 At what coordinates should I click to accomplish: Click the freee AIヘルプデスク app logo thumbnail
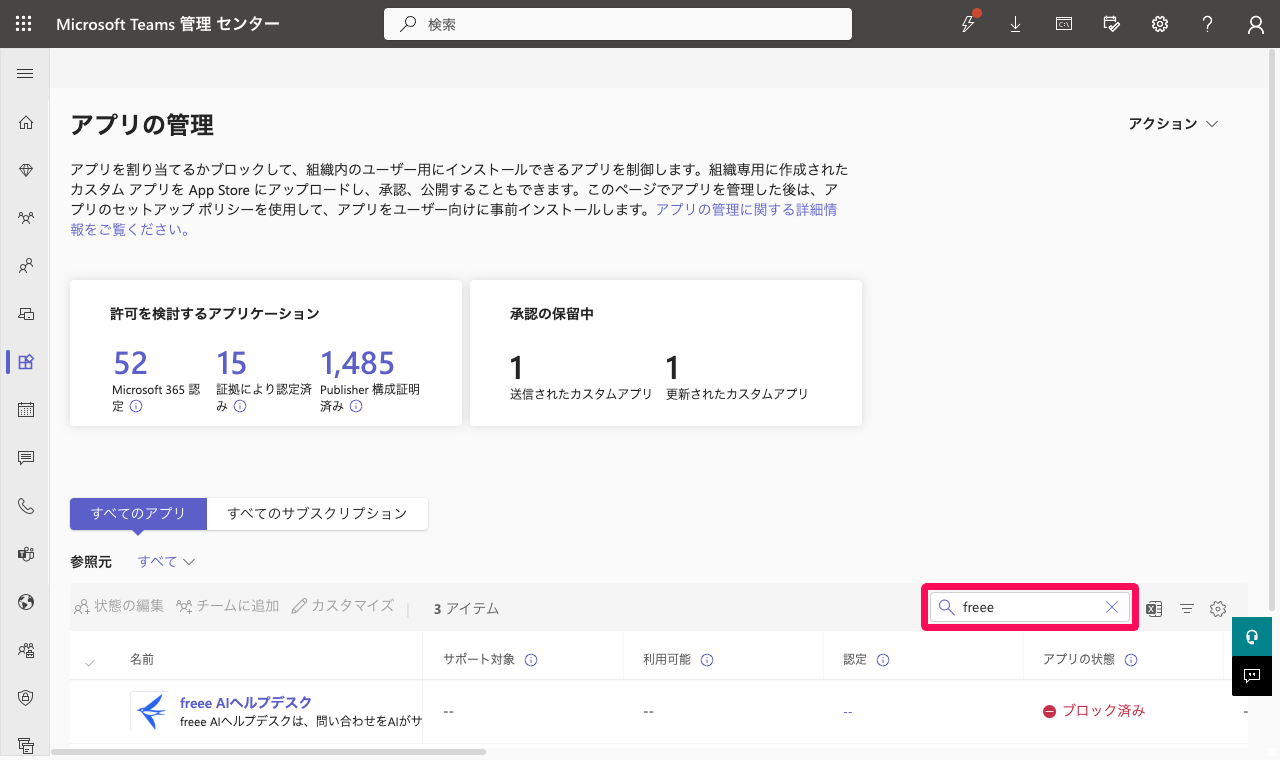click(150, 711)
